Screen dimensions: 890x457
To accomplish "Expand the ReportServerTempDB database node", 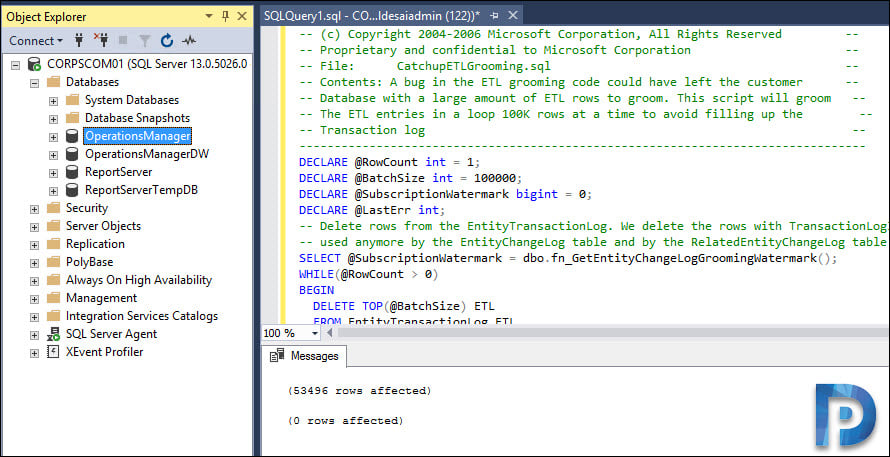I will 53,191.
